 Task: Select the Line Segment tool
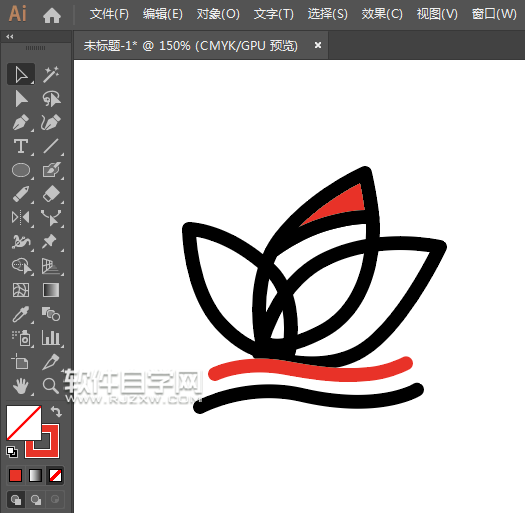coord(51,146)
